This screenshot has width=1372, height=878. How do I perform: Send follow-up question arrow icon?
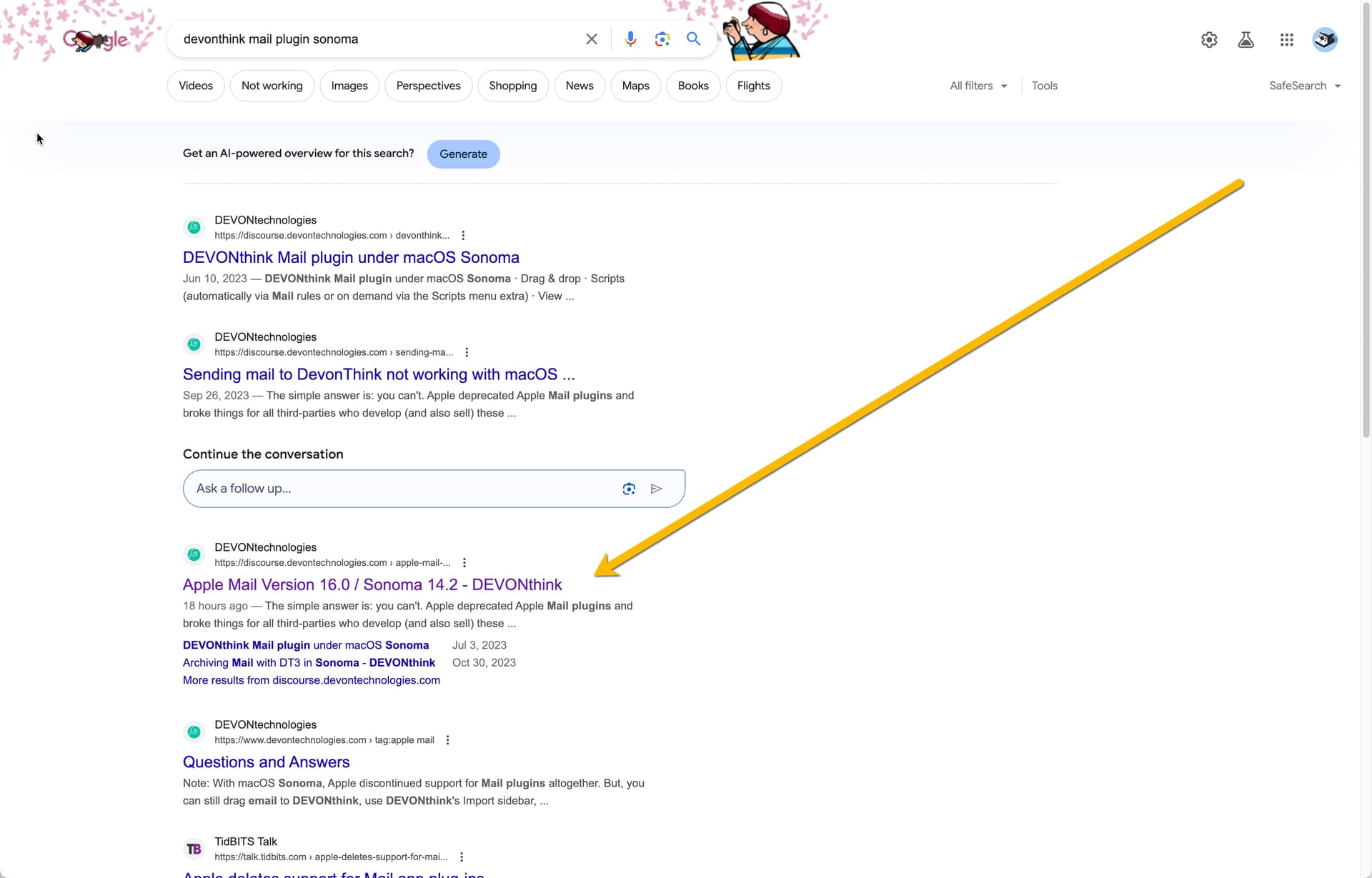[656, 489]
